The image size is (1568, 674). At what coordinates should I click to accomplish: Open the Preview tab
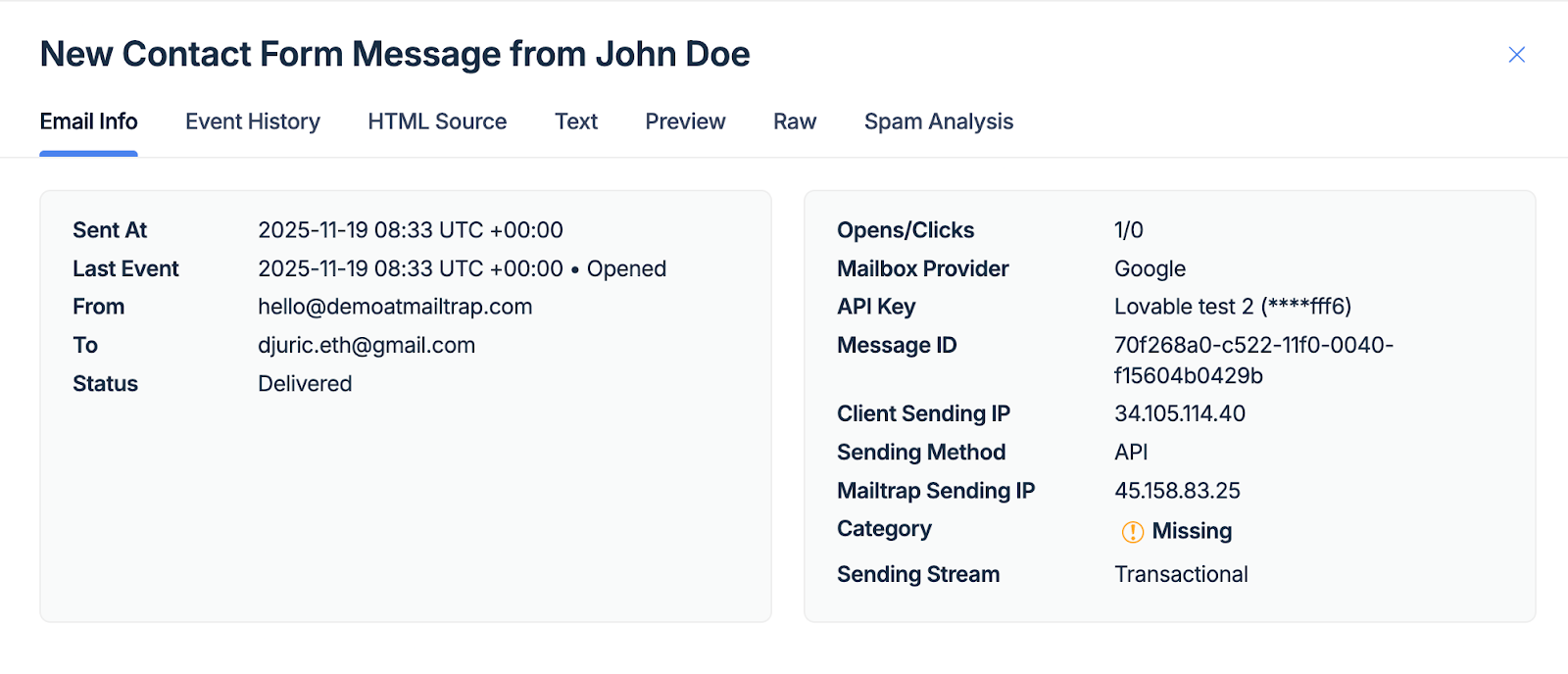pos(685,121)
